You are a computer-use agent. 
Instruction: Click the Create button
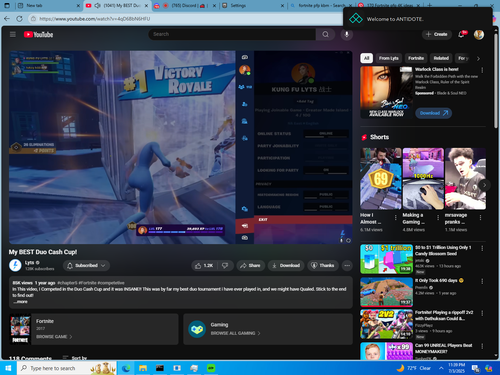coord(437,34)
